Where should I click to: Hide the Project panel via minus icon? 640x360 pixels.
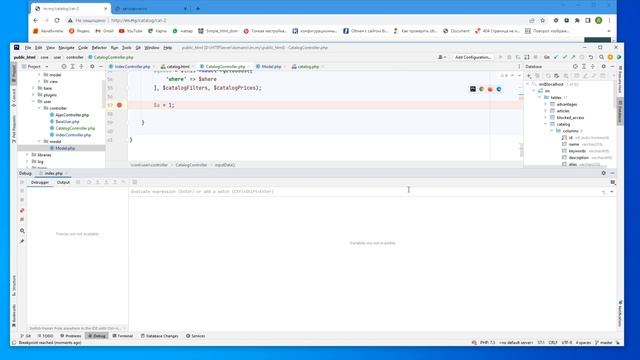101,67
